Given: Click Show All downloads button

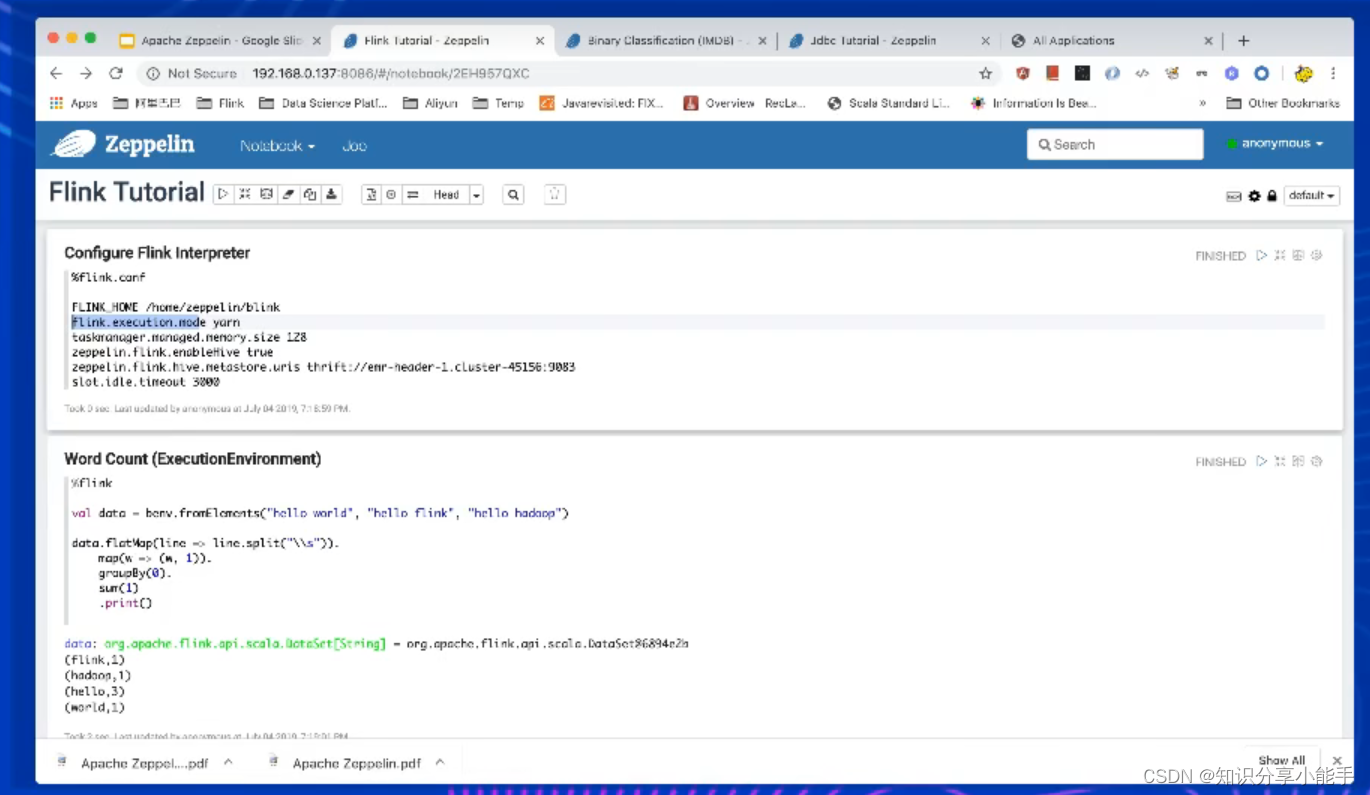Looking at the screenshot, I should click(1282, 761).
